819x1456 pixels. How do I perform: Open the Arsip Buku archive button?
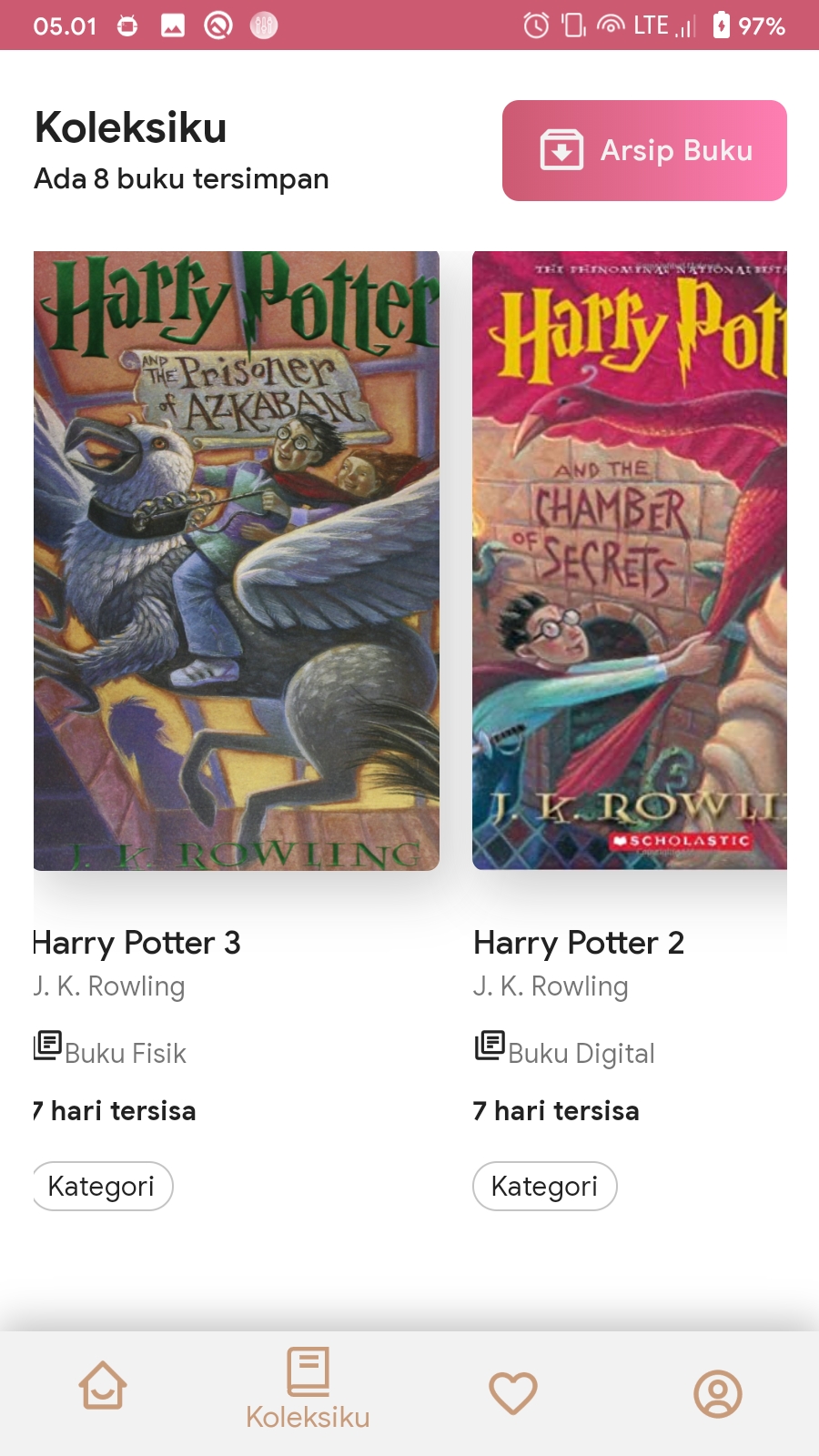click(x=644, y=150)
